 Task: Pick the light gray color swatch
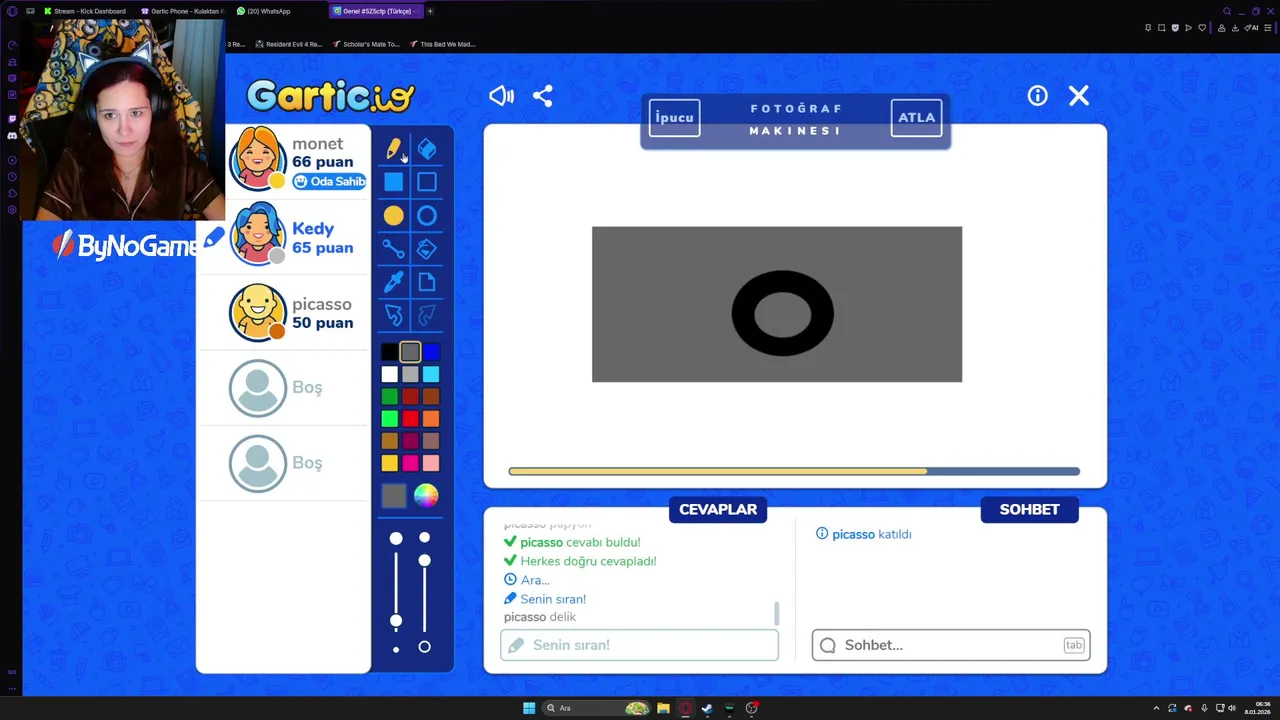coord(410,374)
